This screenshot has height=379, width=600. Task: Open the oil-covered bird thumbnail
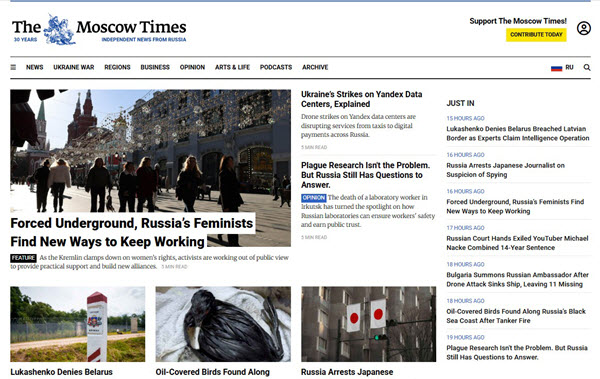(x=223, y=324)
